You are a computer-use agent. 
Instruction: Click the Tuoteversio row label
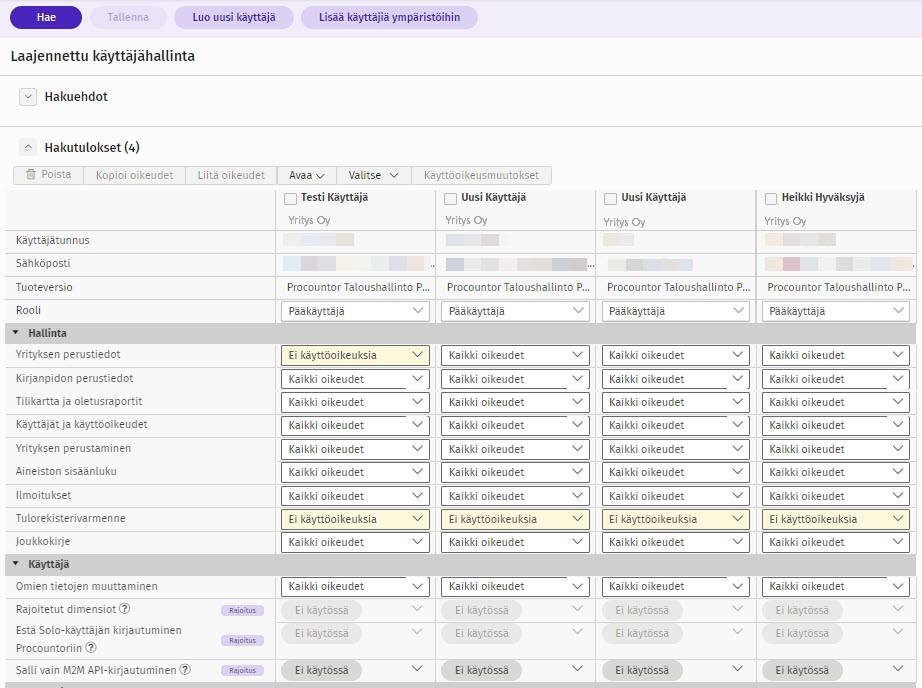[x=44, y=288]
